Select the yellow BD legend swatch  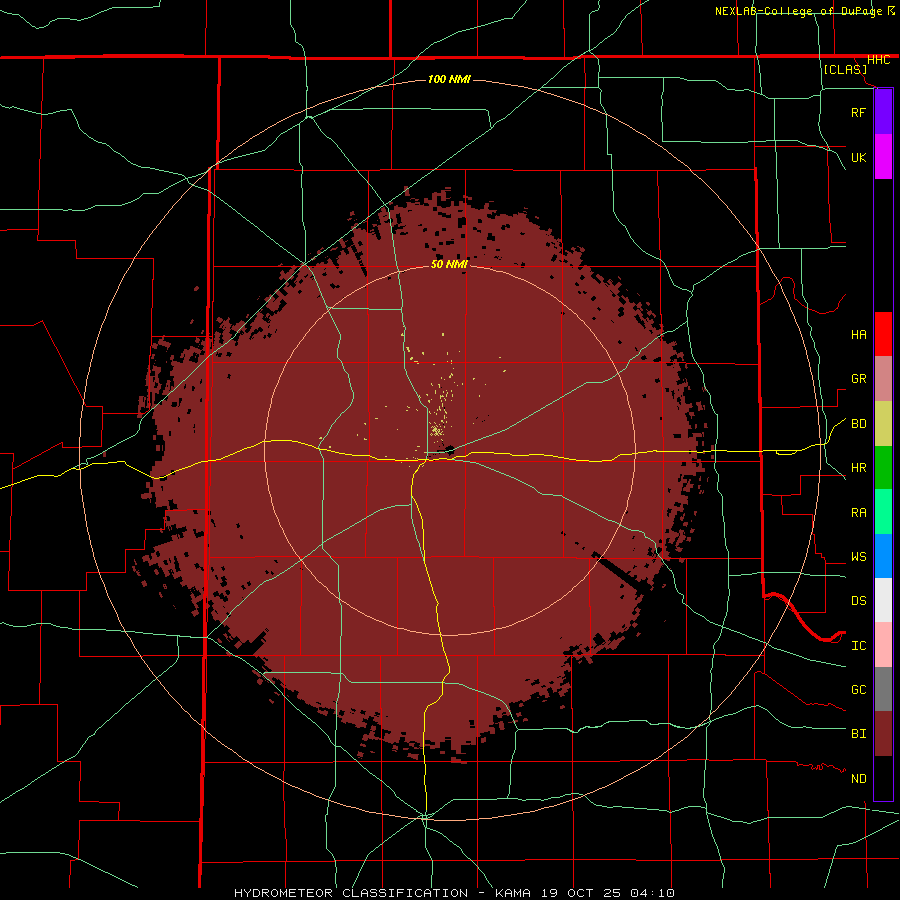[x=883, y=424]
